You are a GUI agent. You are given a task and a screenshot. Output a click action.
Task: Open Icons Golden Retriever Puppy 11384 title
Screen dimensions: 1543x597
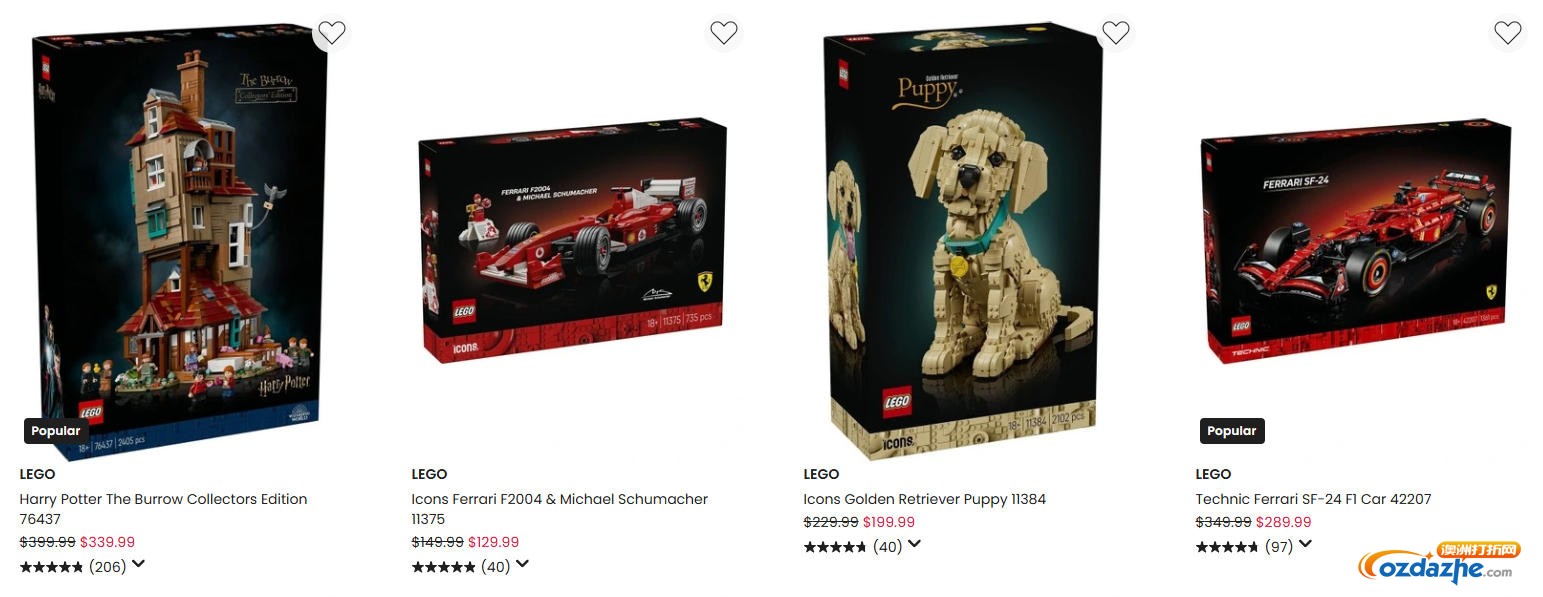(925, 499)
